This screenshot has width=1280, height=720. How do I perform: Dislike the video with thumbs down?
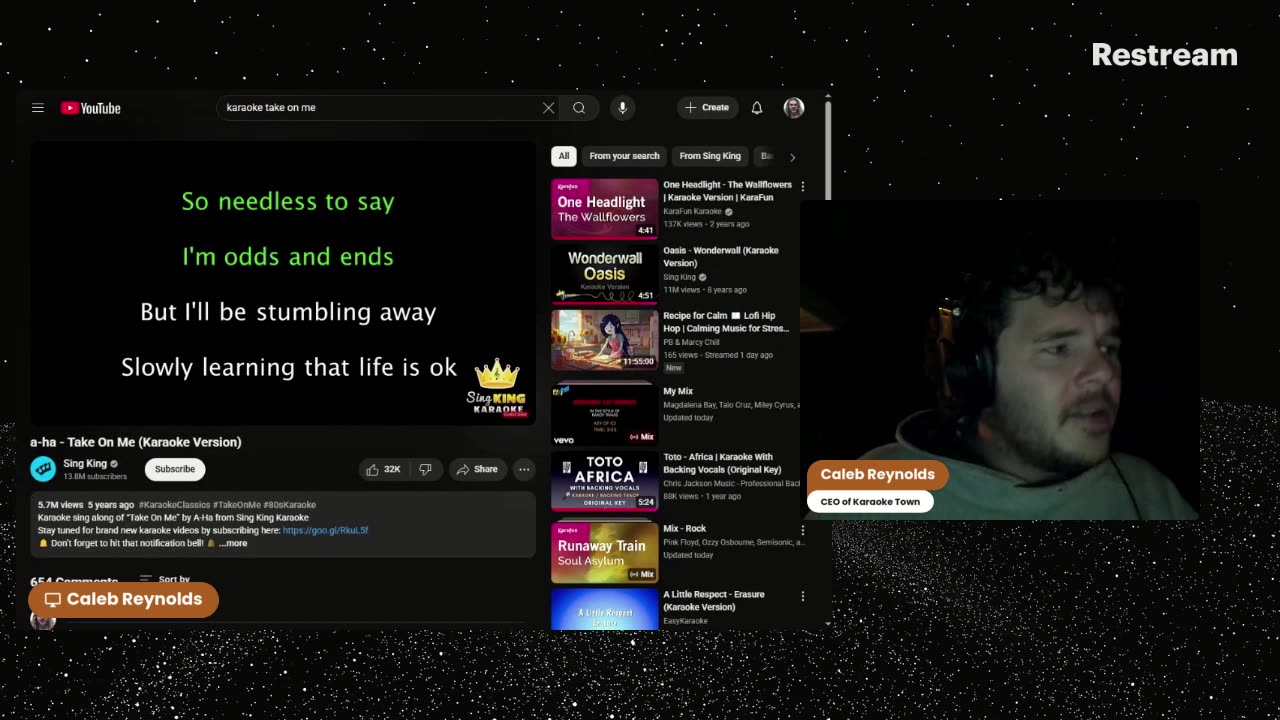[425, 469]
